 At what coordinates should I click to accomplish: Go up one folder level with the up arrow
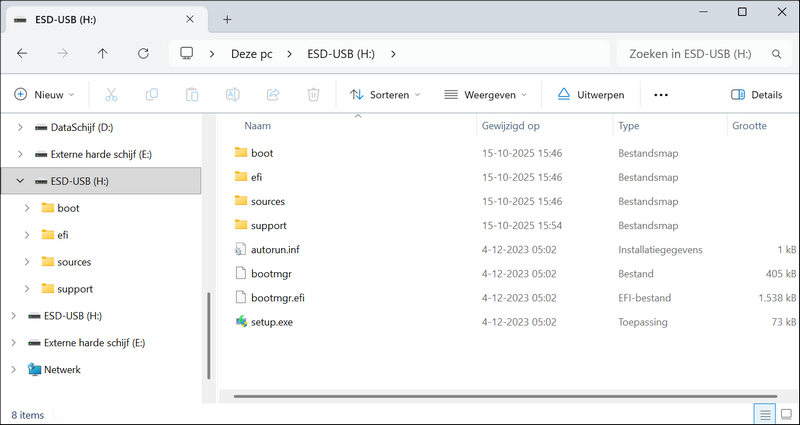[x=102, y=54]
